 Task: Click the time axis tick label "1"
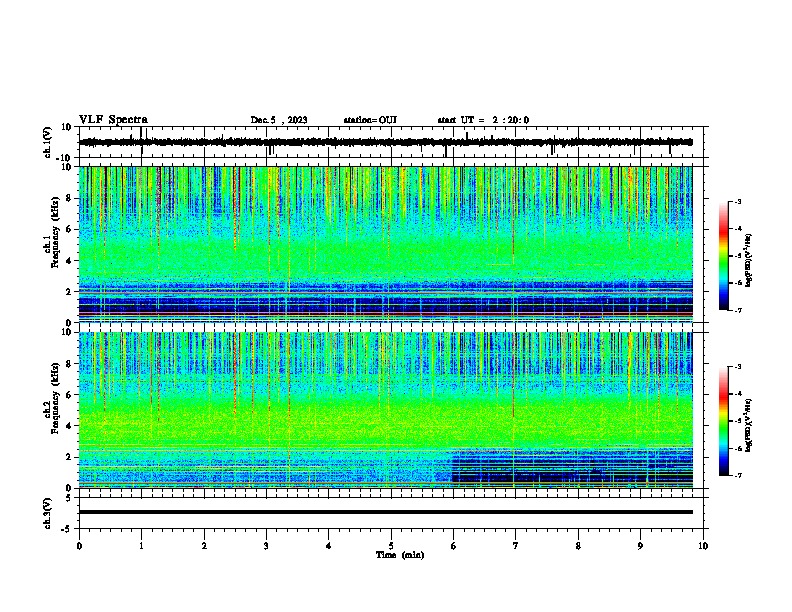coord(141,546)
